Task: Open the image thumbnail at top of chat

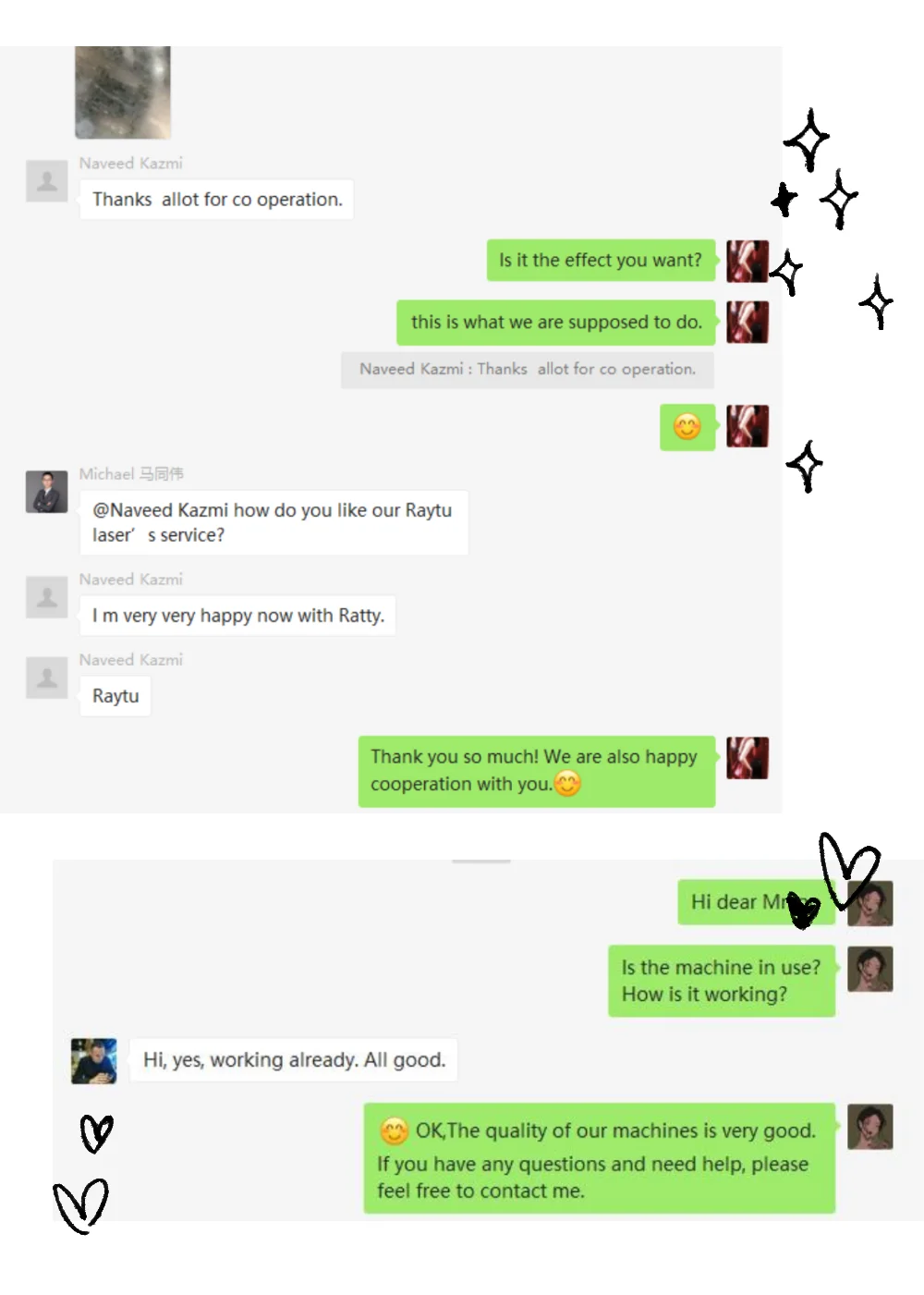Action: coord(123,92)
